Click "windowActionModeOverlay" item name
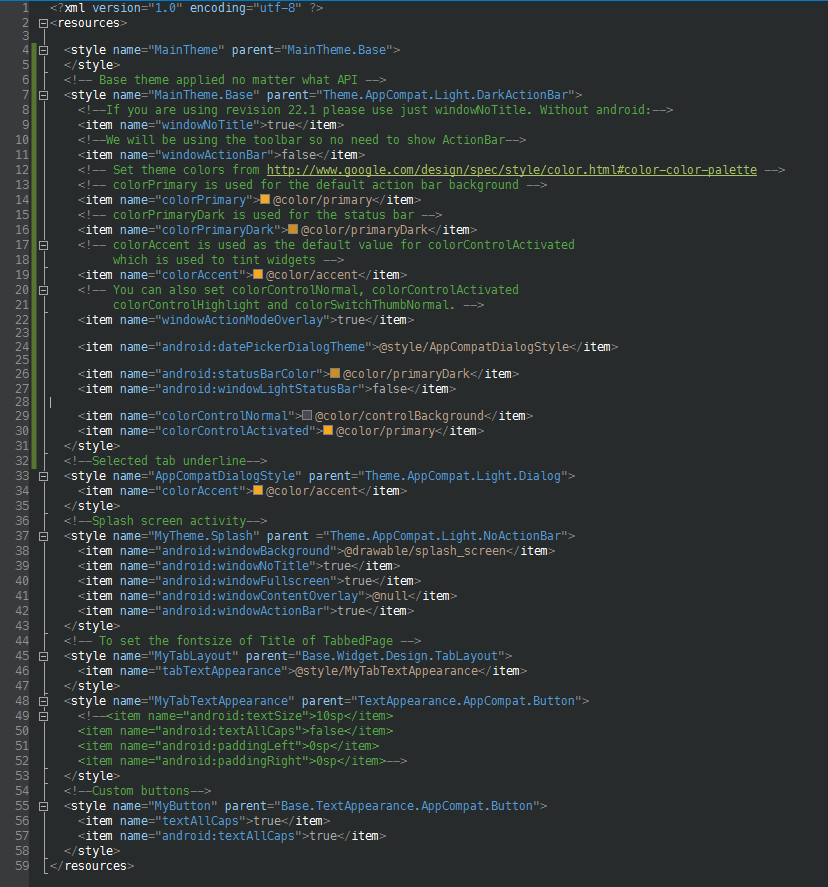The width and height of the screenshot is (828, 887). point(243,320)
